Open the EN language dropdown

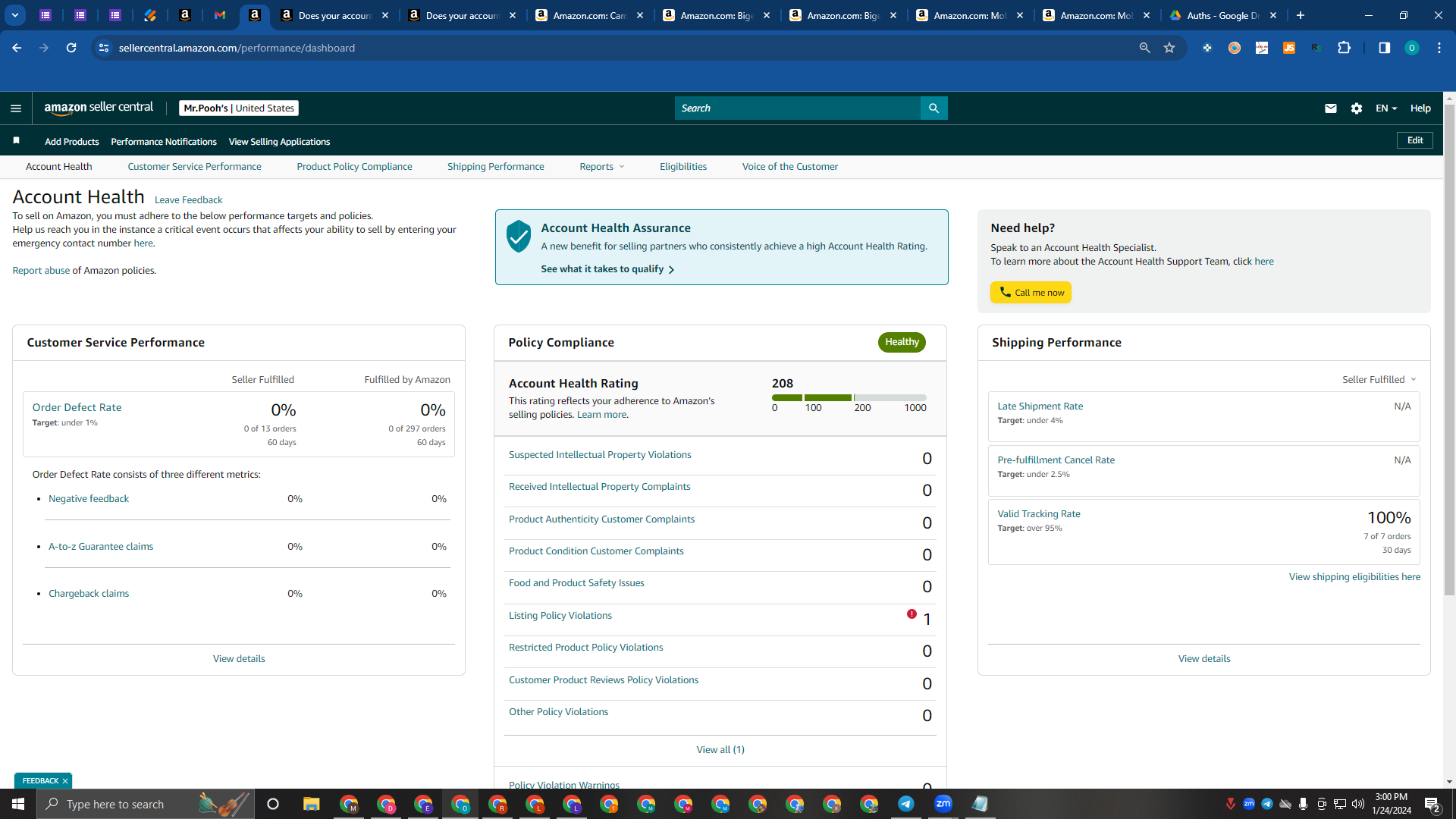(1386, 108)
